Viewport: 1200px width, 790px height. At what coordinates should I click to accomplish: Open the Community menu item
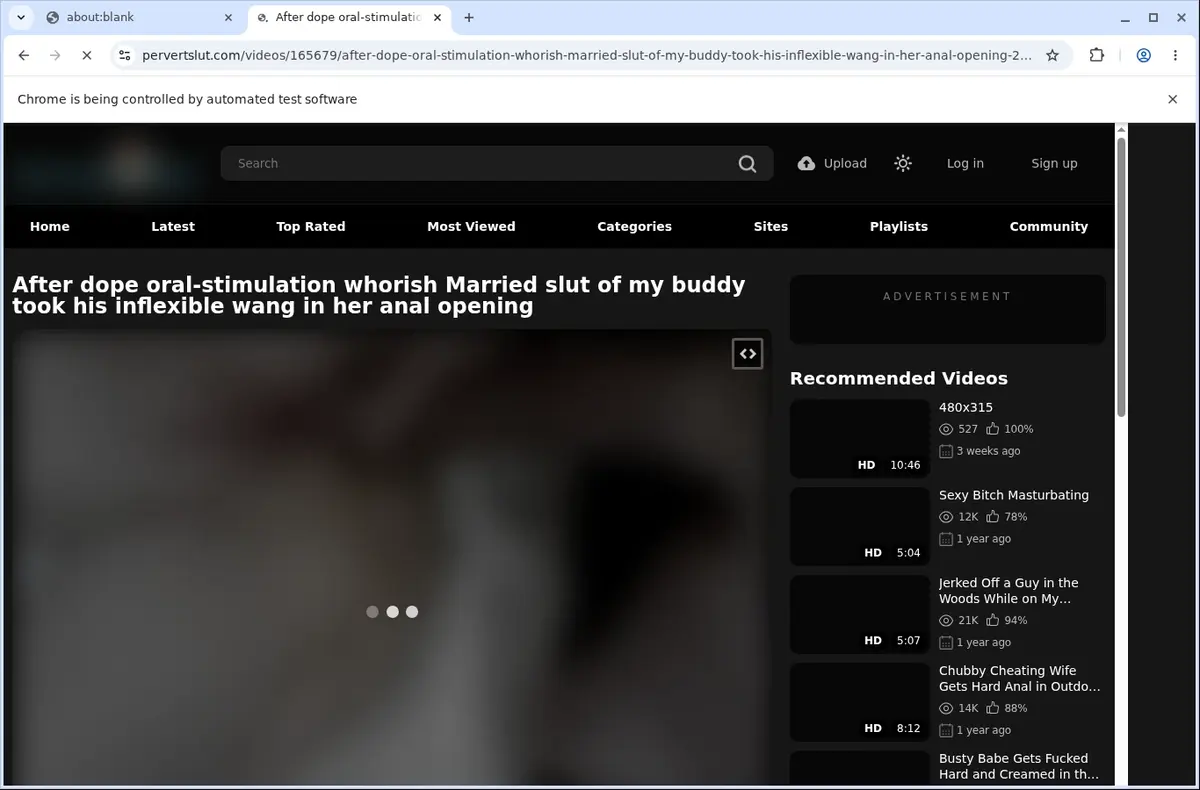coord(1049,227)
